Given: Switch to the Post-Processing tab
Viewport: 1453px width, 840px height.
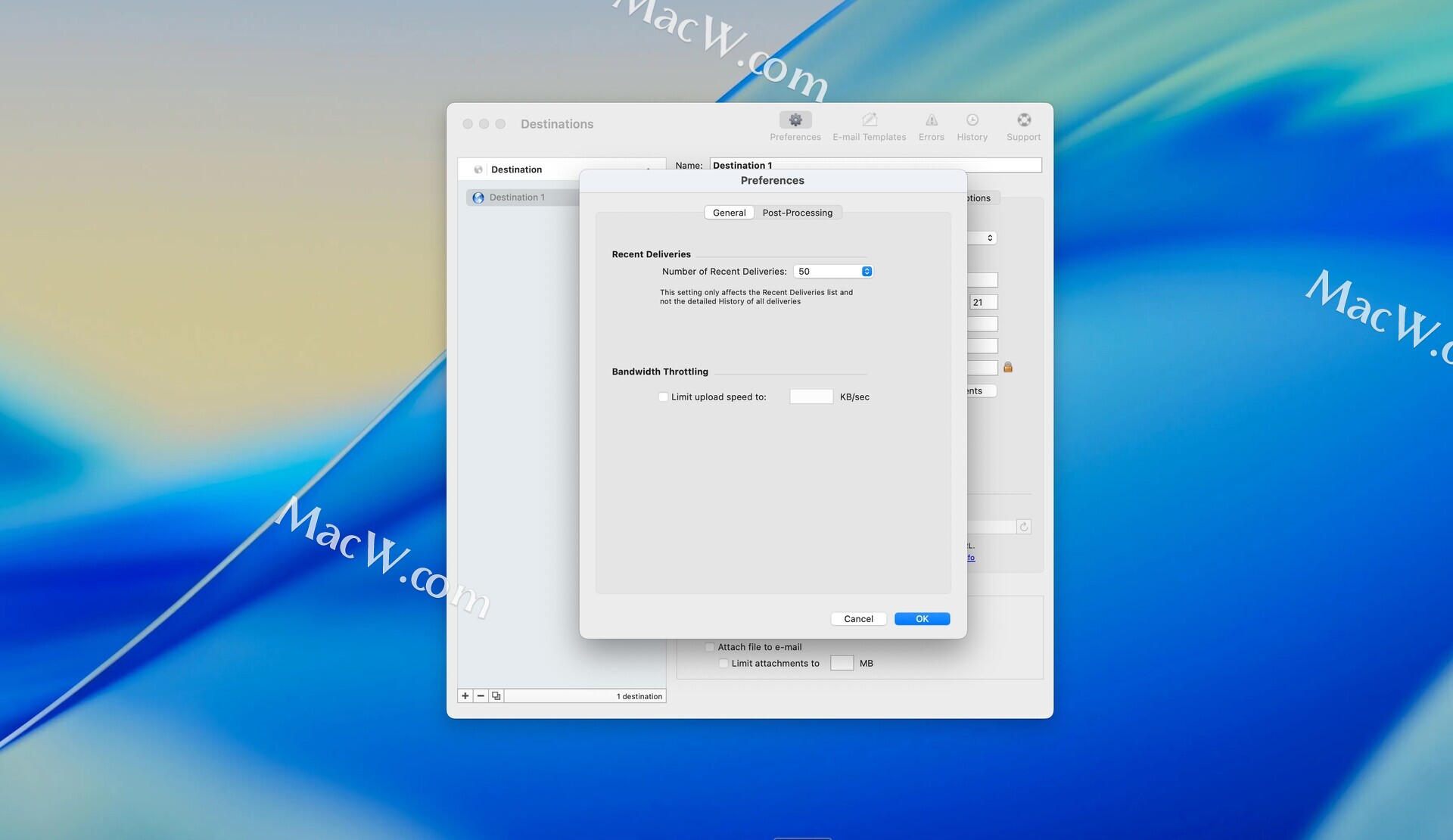Looking at the screenshot, I should 797,213.
